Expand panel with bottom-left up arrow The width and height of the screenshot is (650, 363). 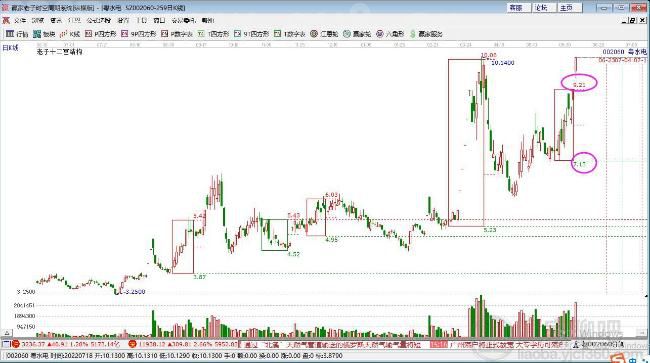(x=7, y=333)
